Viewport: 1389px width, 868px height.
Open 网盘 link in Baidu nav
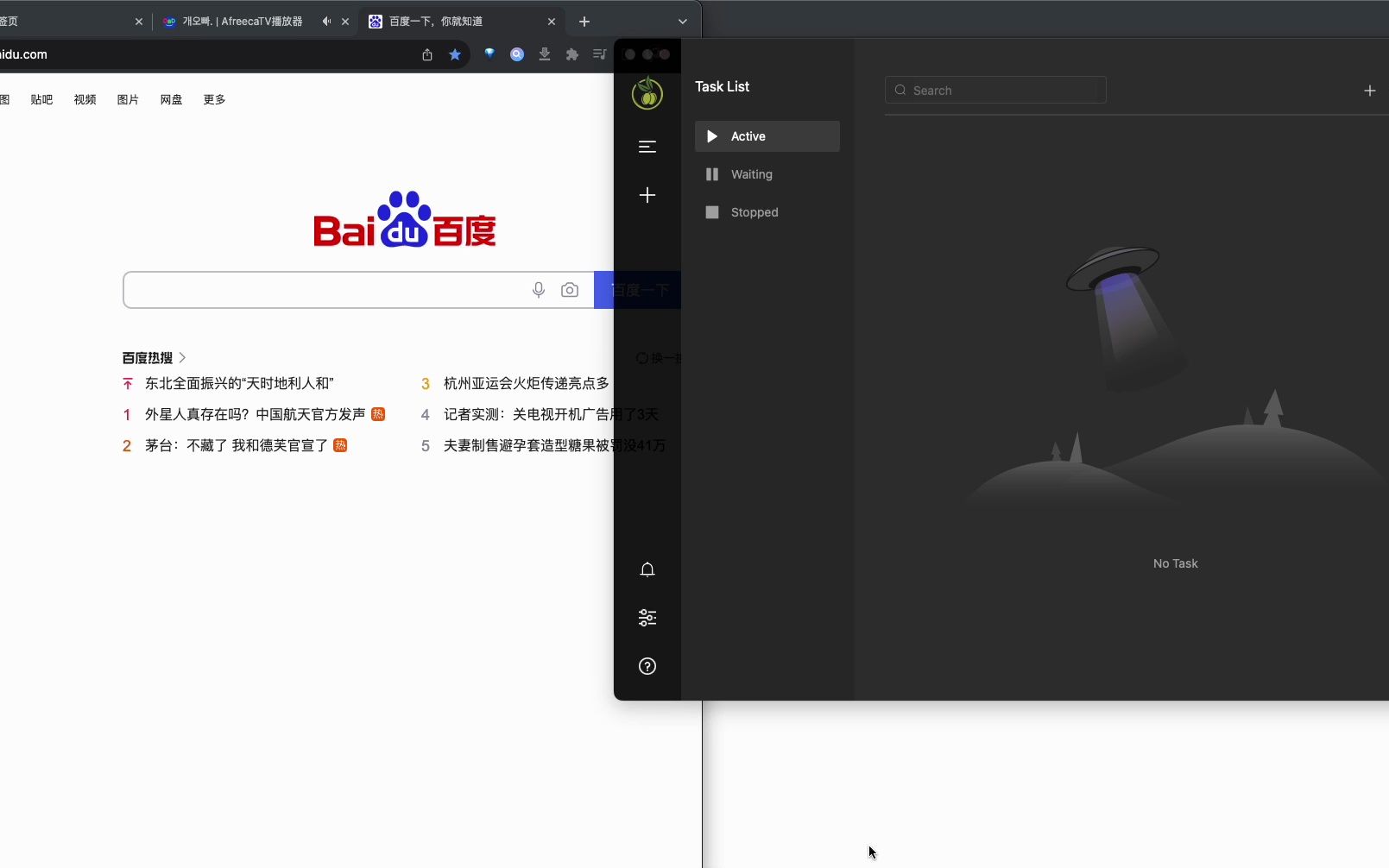(171, 100)
